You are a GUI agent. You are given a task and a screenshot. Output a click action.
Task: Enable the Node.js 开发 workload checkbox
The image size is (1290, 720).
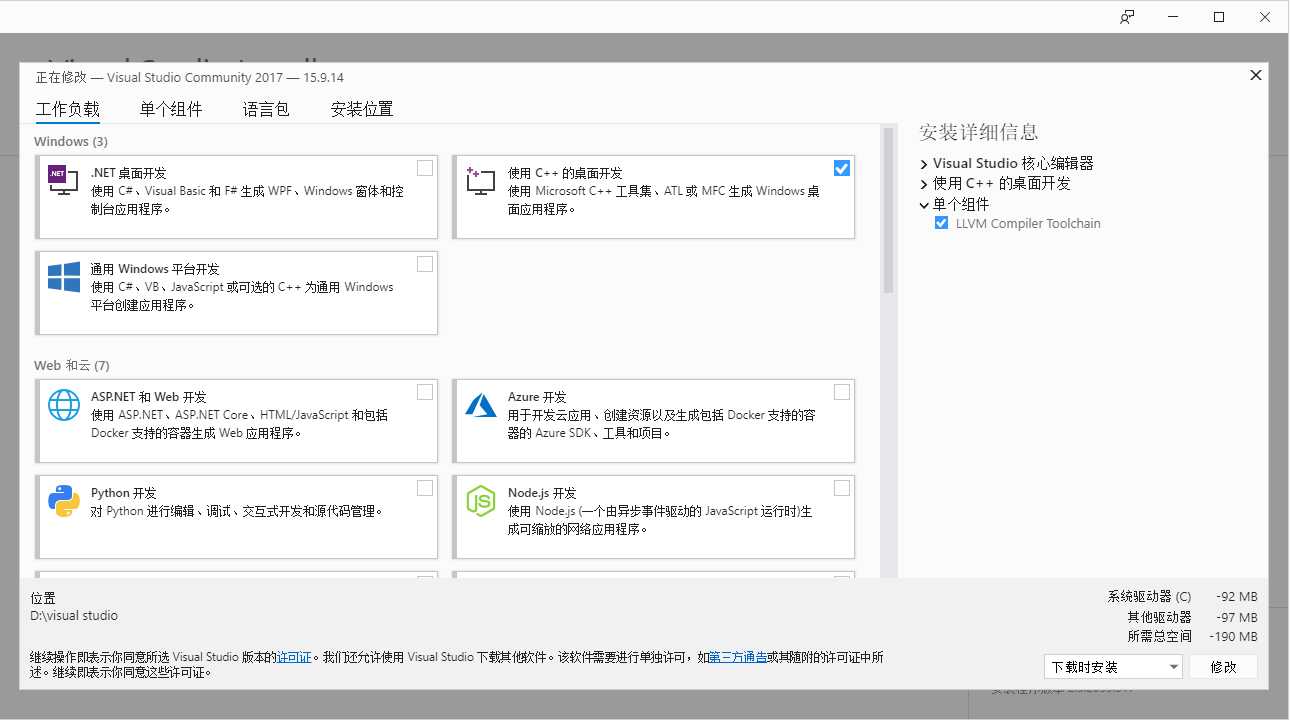[x=842, y=488]
